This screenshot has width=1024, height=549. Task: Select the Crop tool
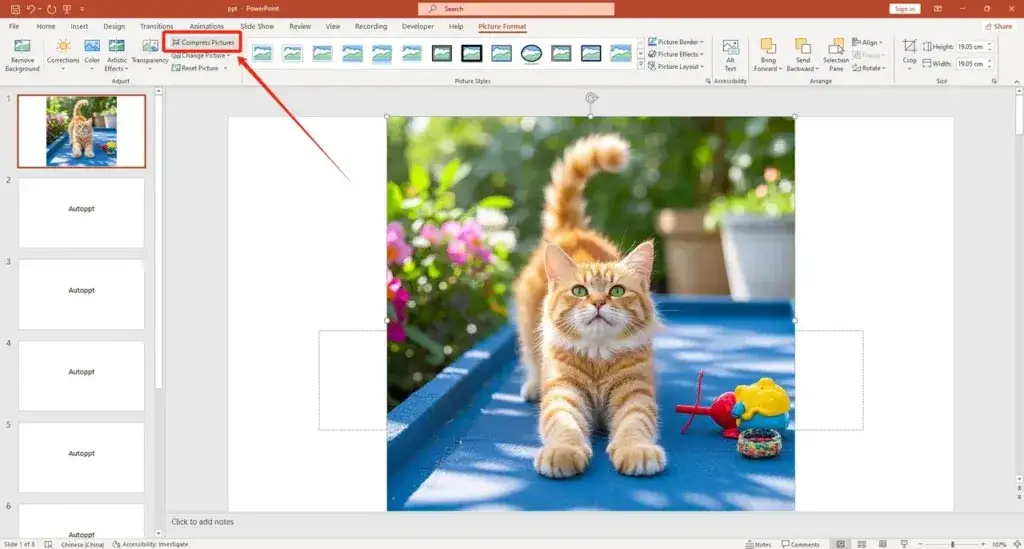[910, 55]
